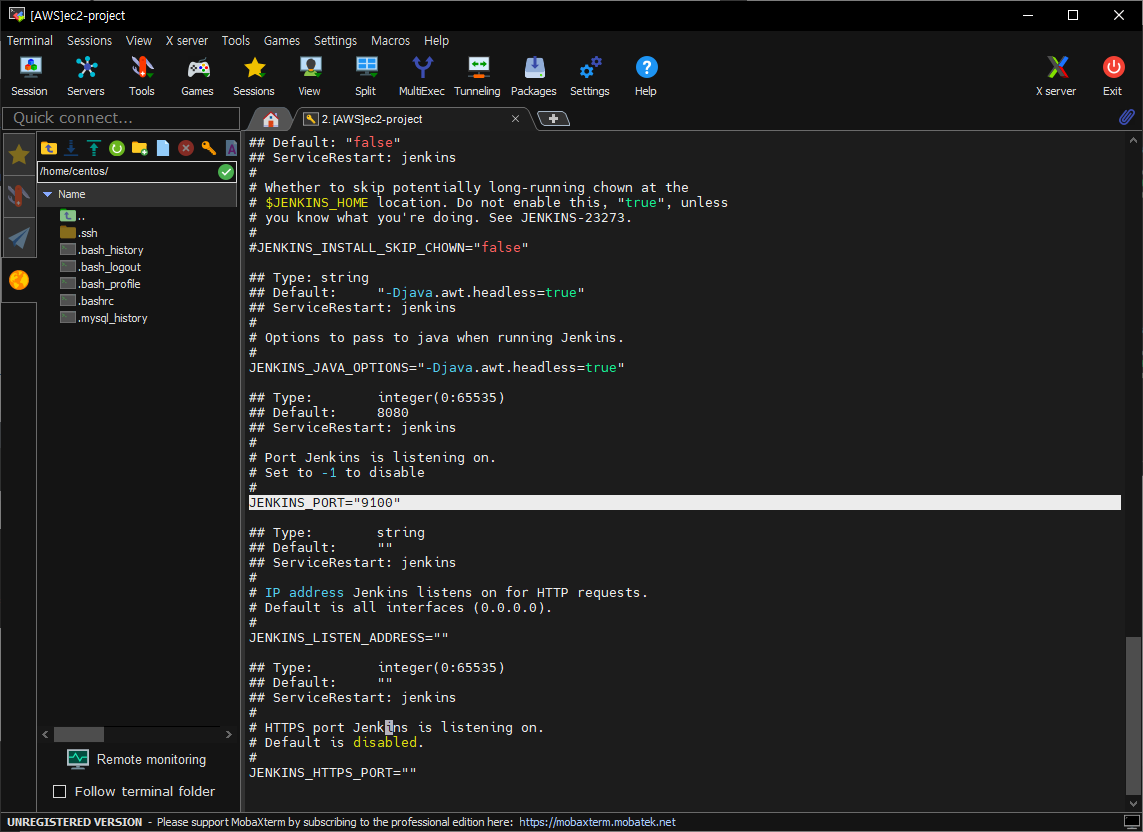Go to the home tab
The width and height of the screenshot is (1143, 832).
[271, 119]
